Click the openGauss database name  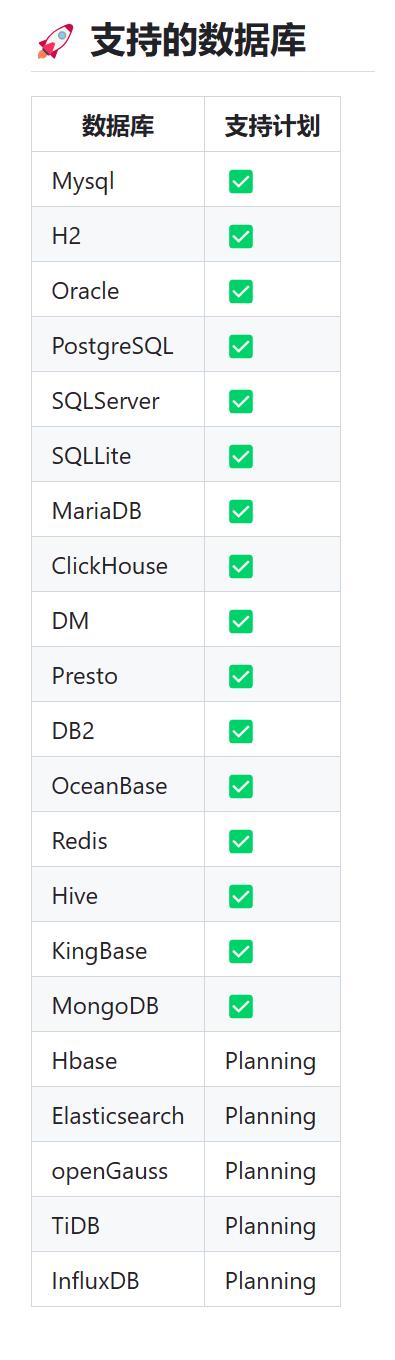pos(110,1172)
